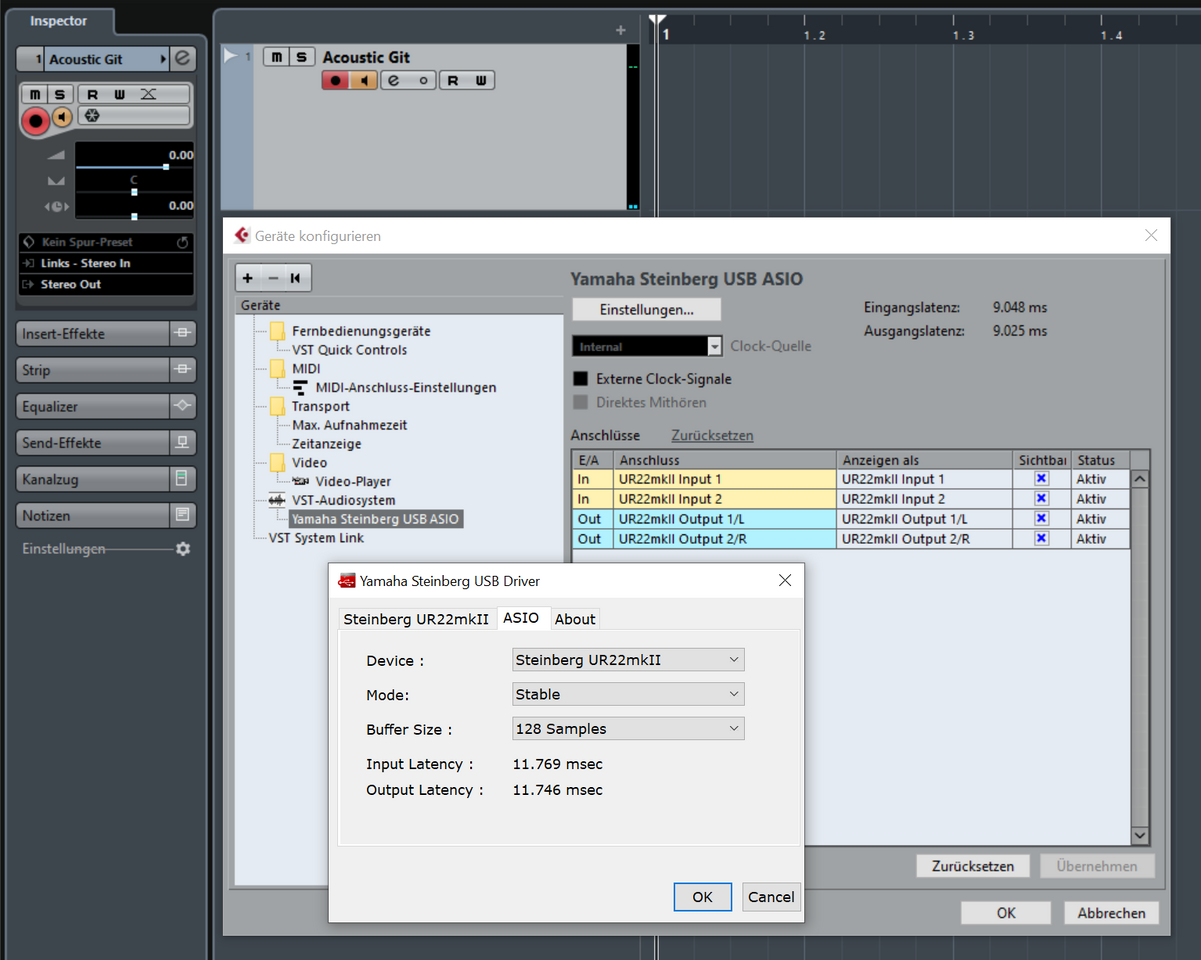This screenshot has height=960, width=1201.
Task: Click the freeze channel snowflake icon
Action: pos(91,116)
